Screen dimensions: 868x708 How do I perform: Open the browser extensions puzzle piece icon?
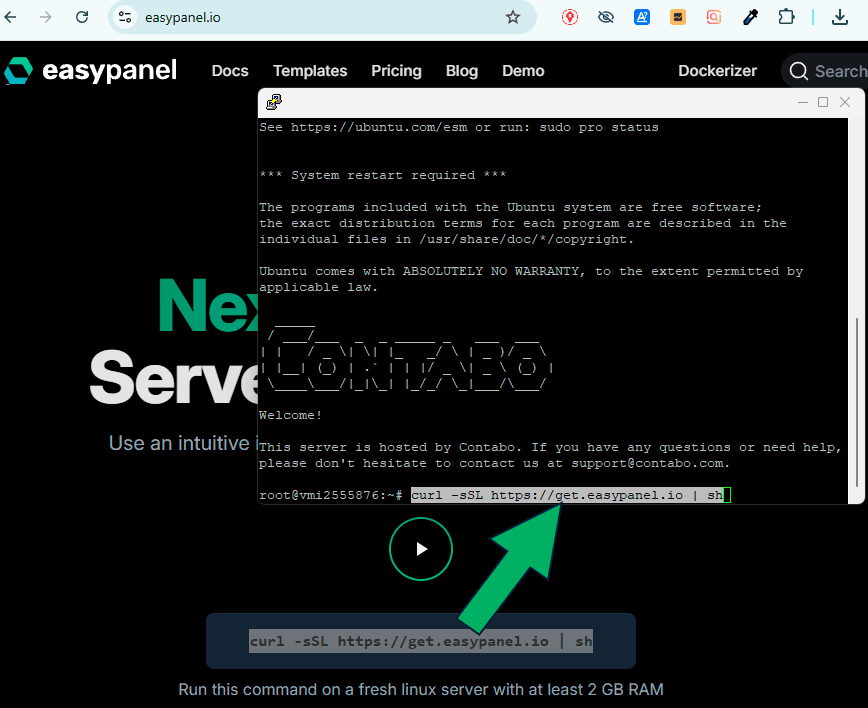point(786,17)
